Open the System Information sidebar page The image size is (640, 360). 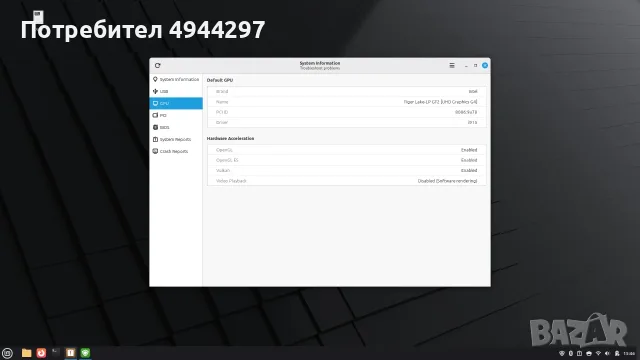(176, 79)
